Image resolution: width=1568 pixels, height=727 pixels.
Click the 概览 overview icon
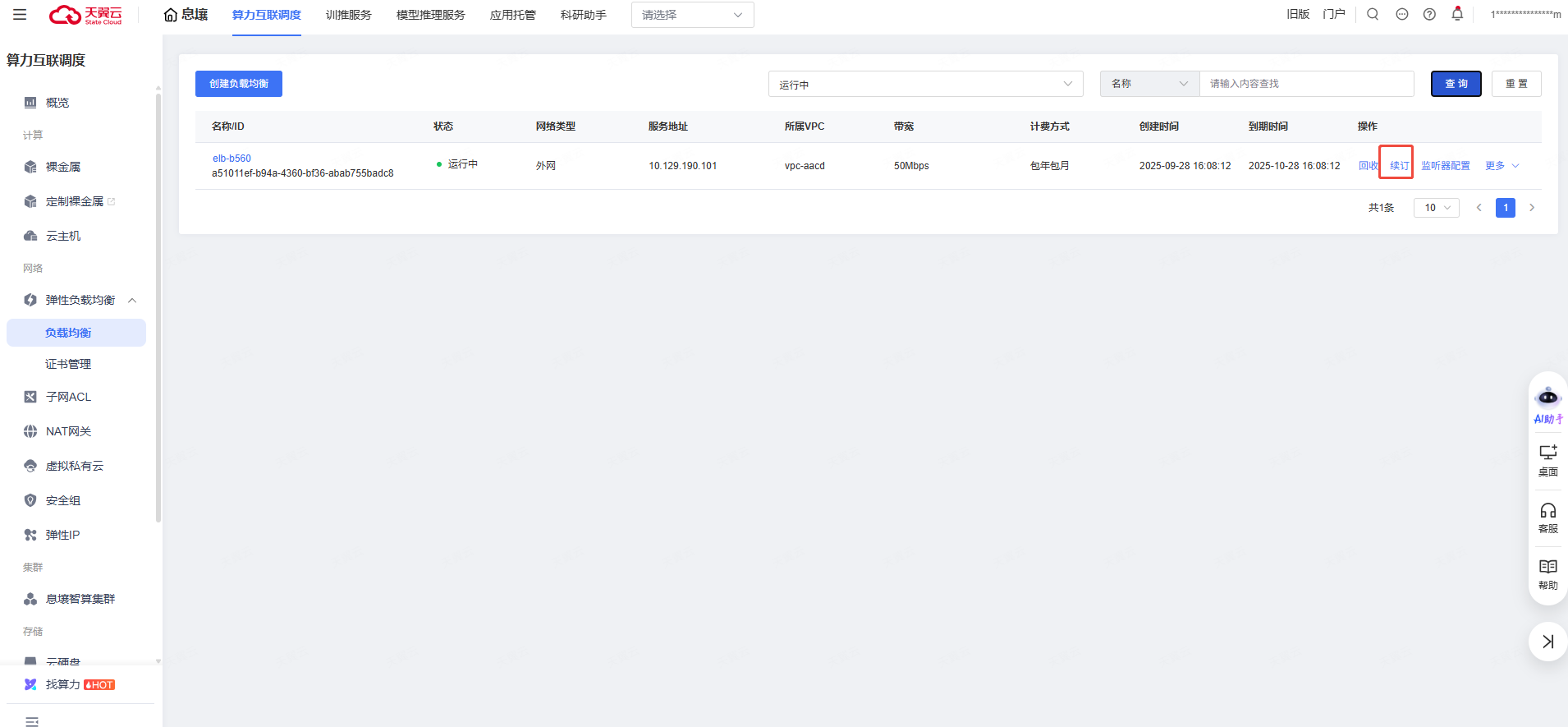click(x=30, y=103)
